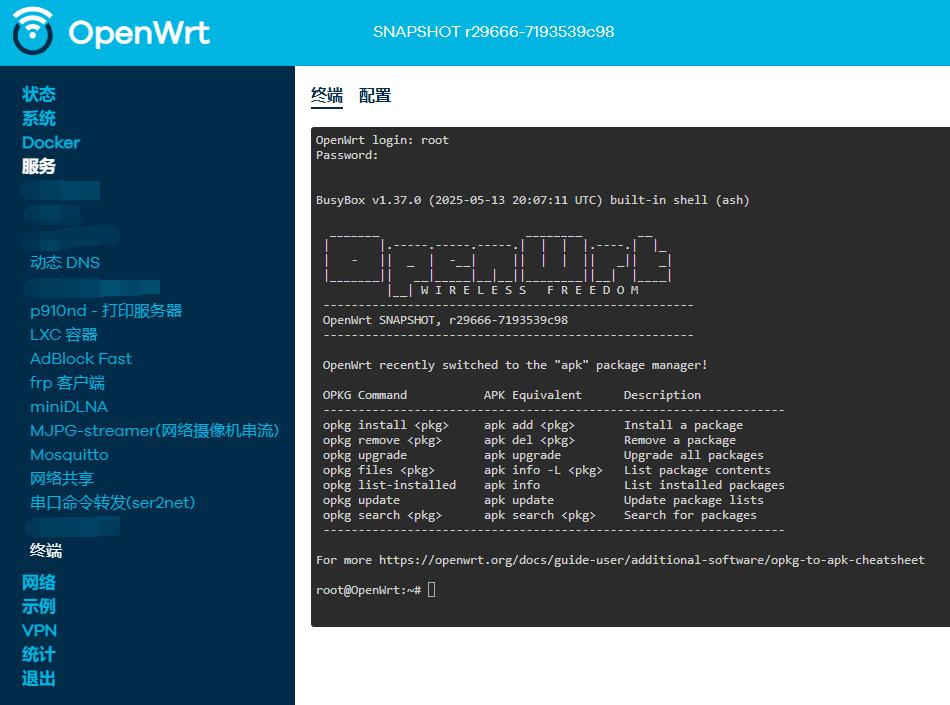
Task: Click 'apk search <pkg>' terminal text
Action: coord(539,515)
